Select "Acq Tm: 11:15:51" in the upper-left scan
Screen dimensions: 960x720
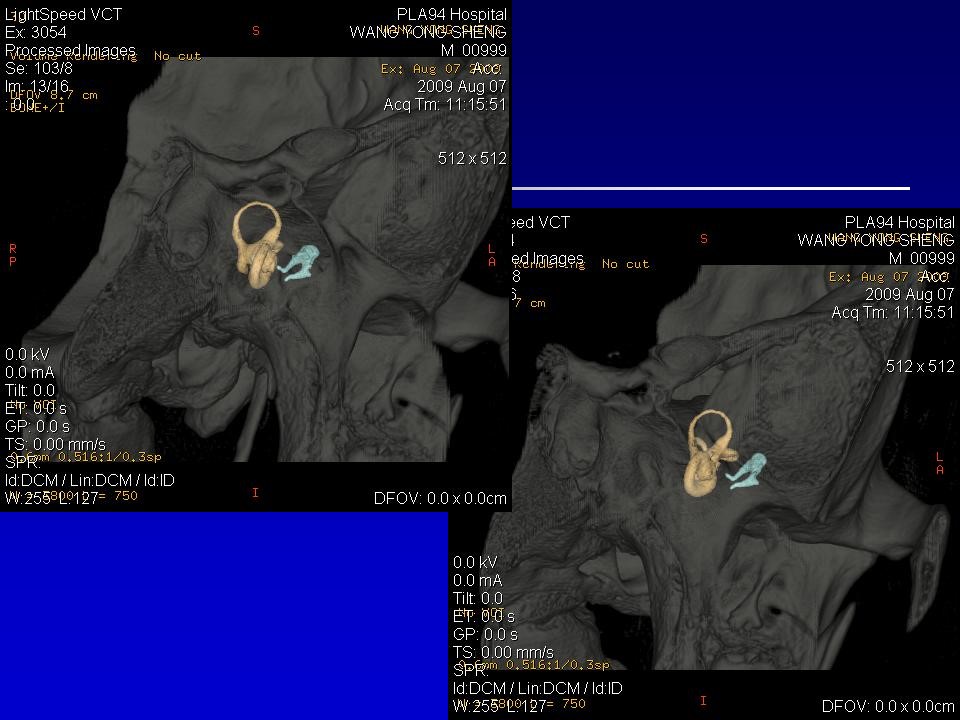445,105
